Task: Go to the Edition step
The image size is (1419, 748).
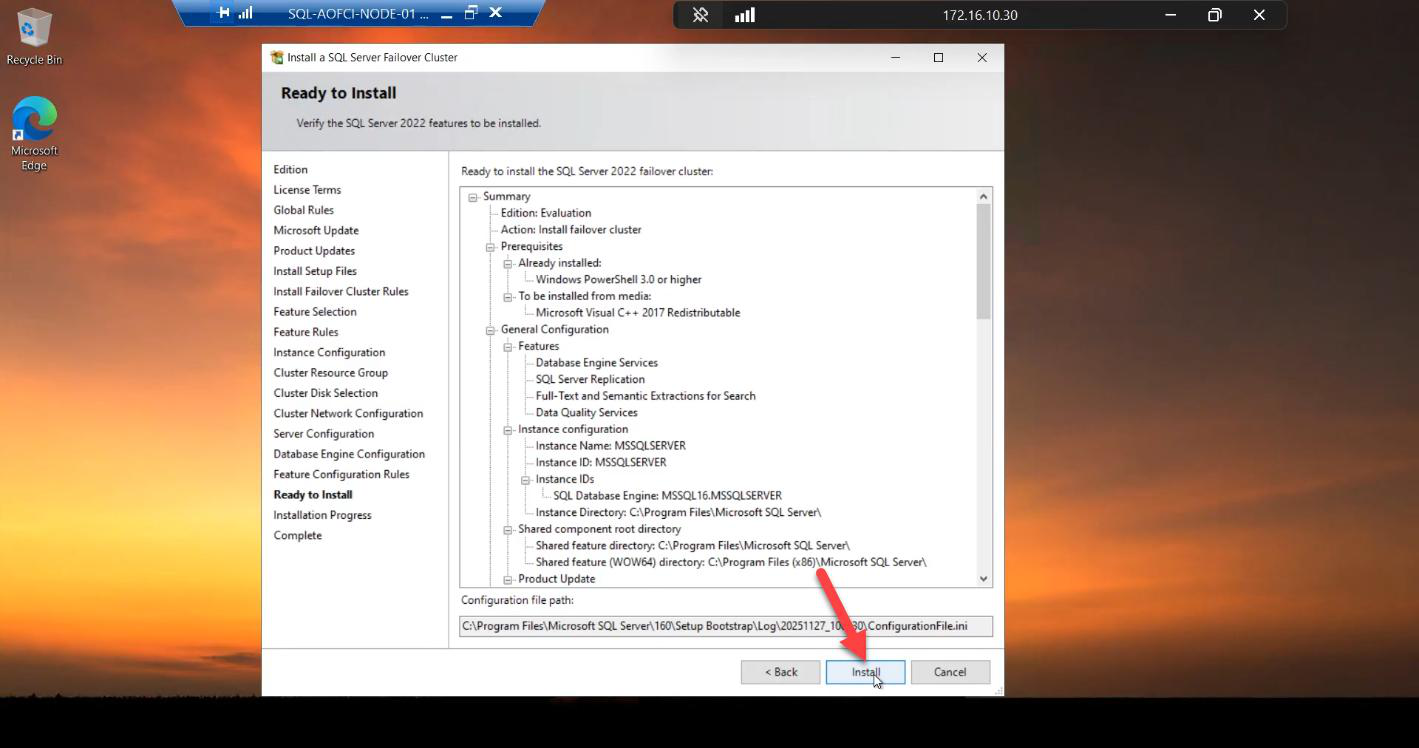Action: point(291,170)
